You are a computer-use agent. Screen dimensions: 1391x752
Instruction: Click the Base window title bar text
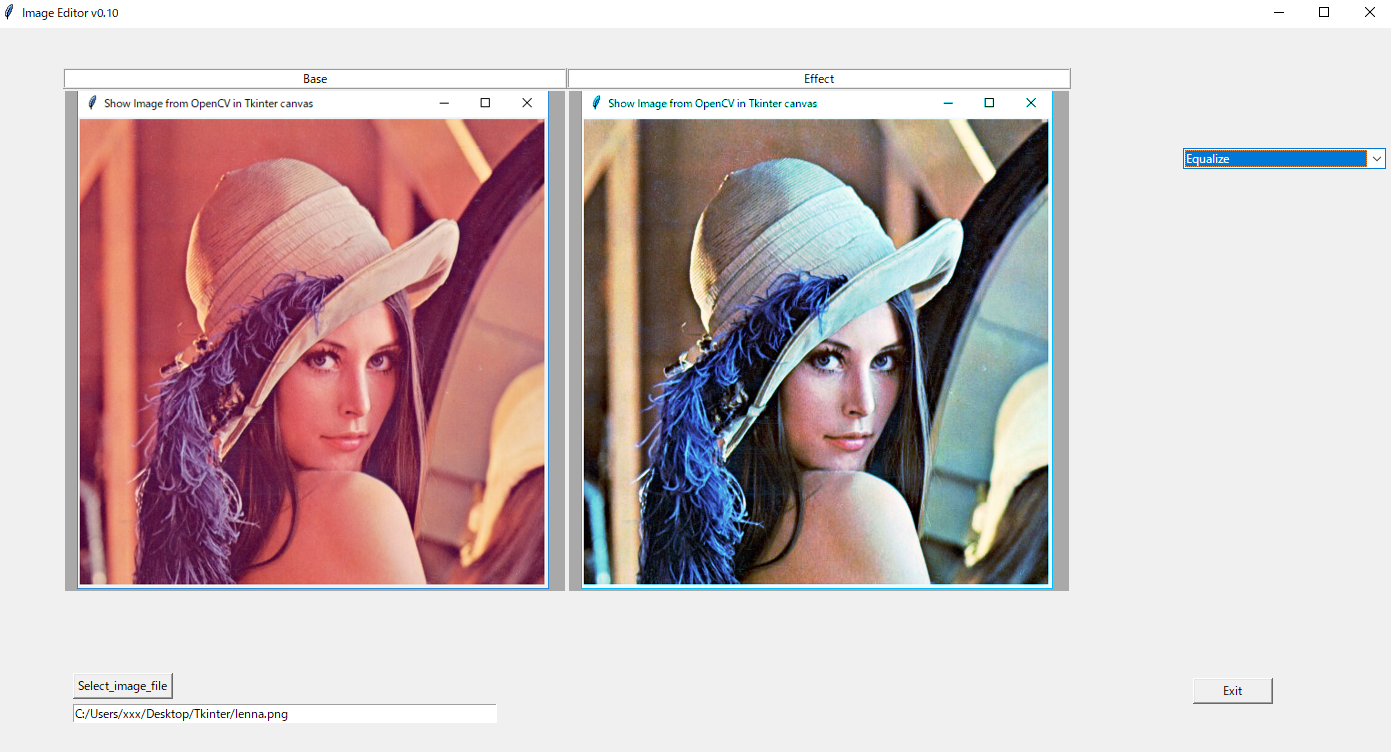pos(209,103)
